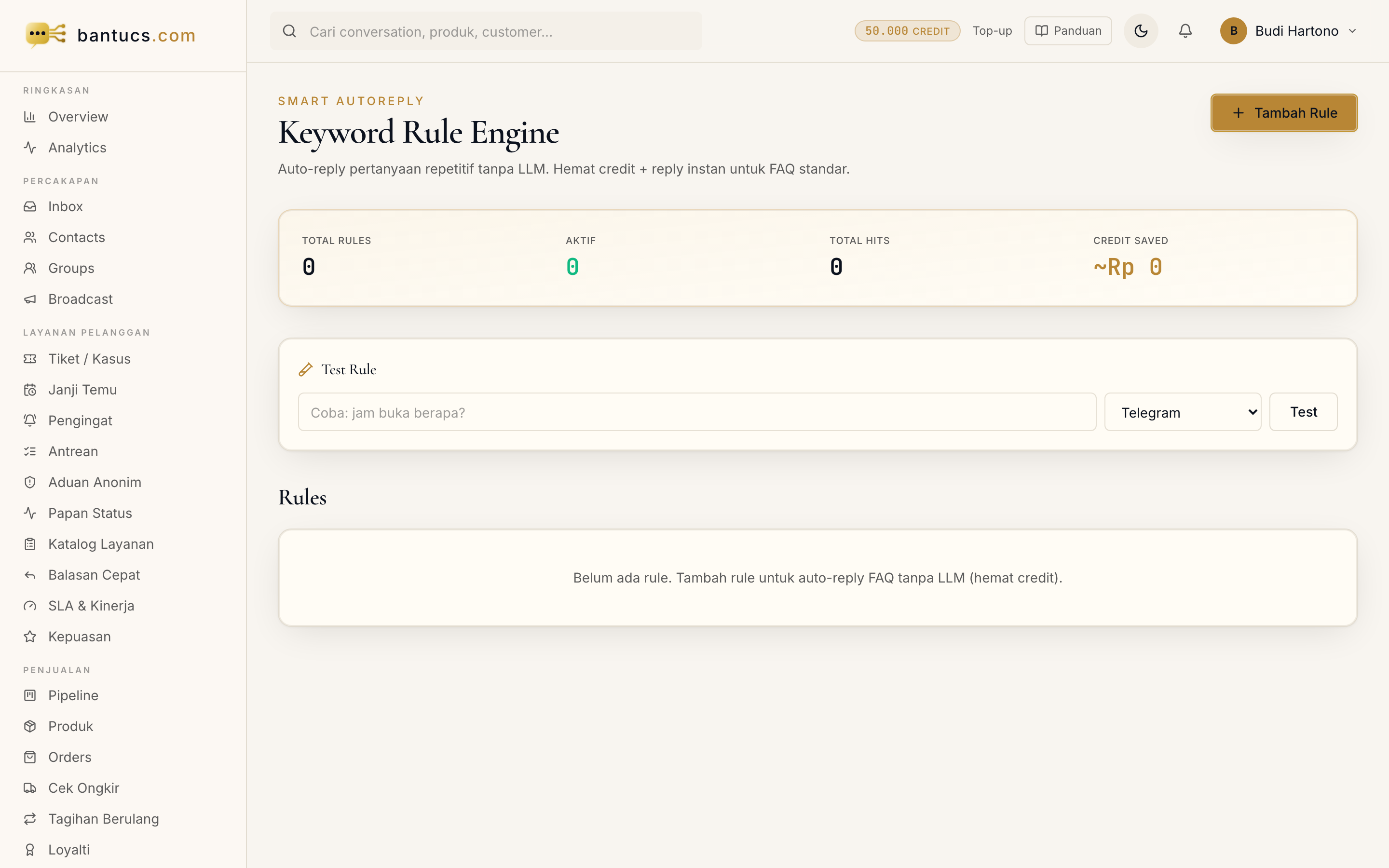Open Broadcast megaphone icon
Viewport: 1389px width, 868px height.
pos(30,299)
